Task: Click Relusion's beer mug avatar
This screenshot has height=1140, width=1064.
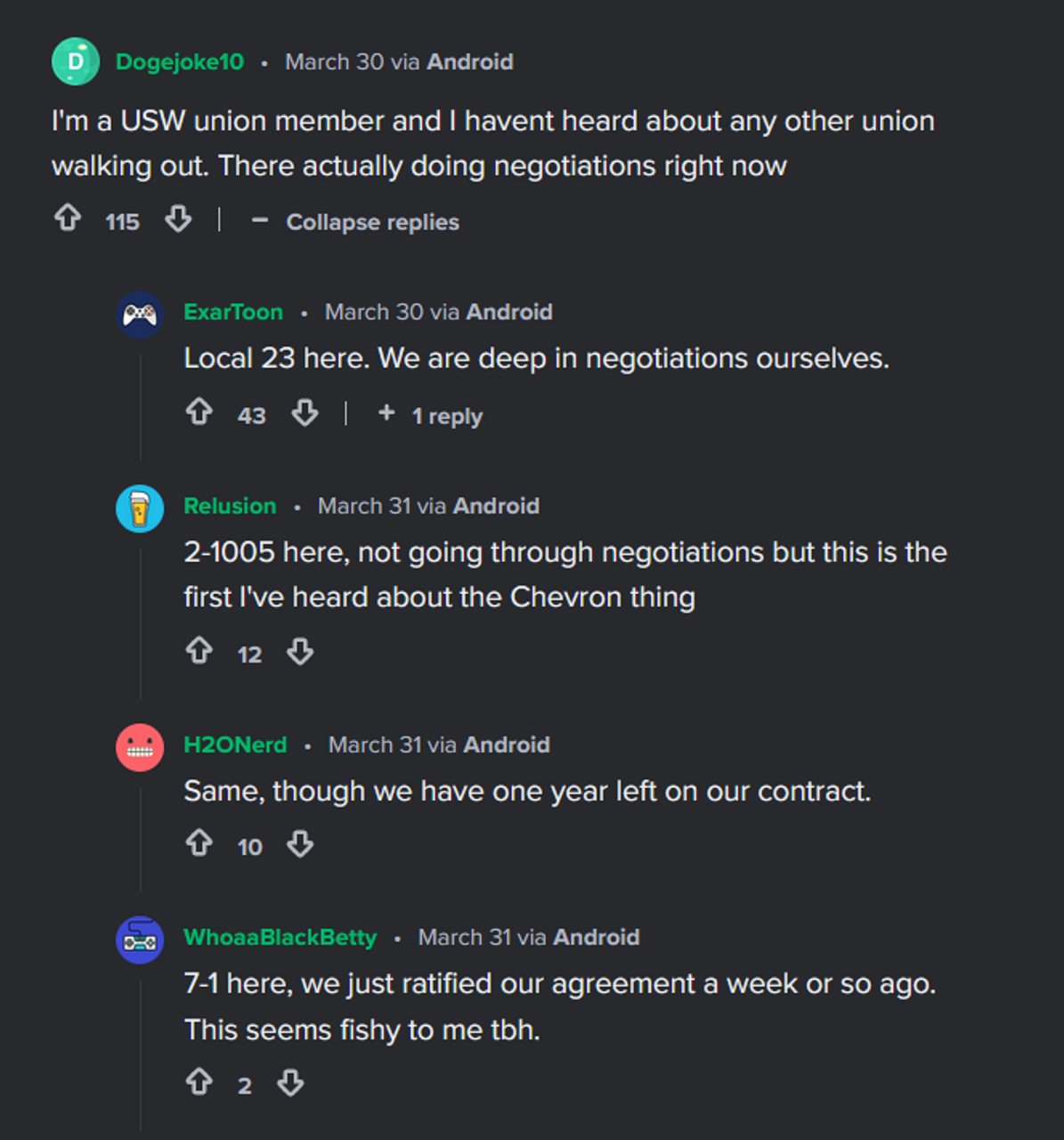Action: (140, 509)
